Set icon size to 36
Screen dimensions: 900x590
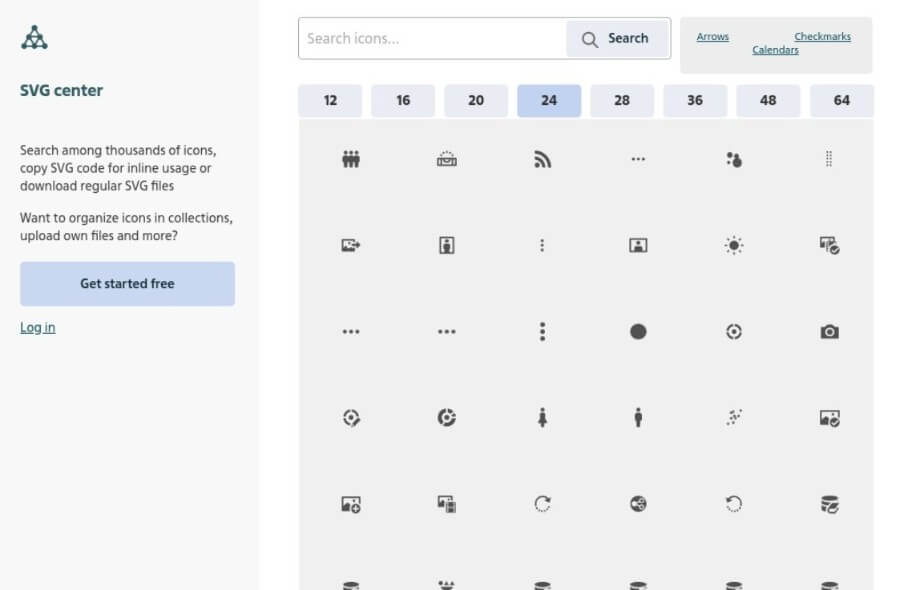695,100
